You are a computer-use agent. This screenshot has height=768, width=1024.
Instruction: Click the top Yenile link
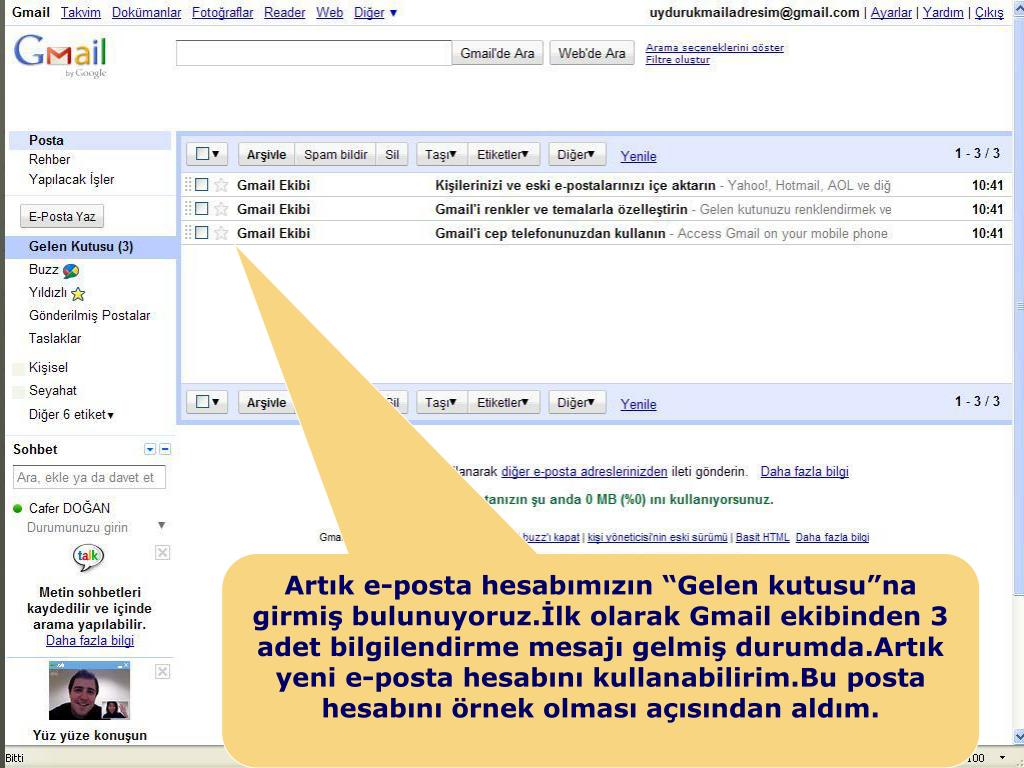(x=638, y=156)
